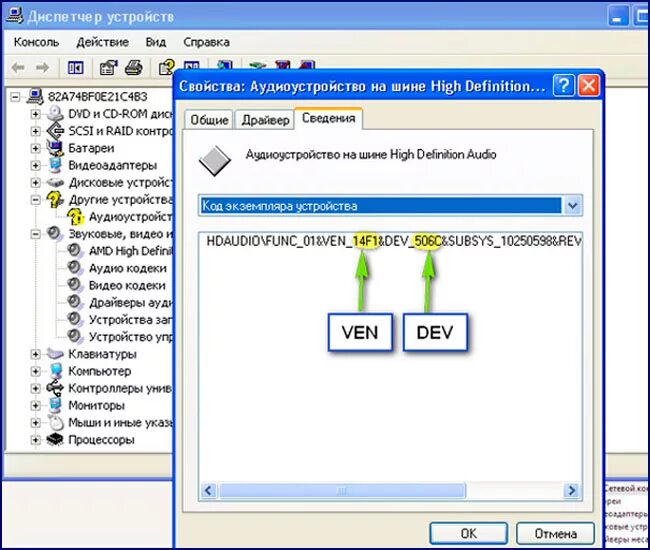Click the USB controllers icon
Viewport: 650px width, 550px height.
(x=55, y=388)
